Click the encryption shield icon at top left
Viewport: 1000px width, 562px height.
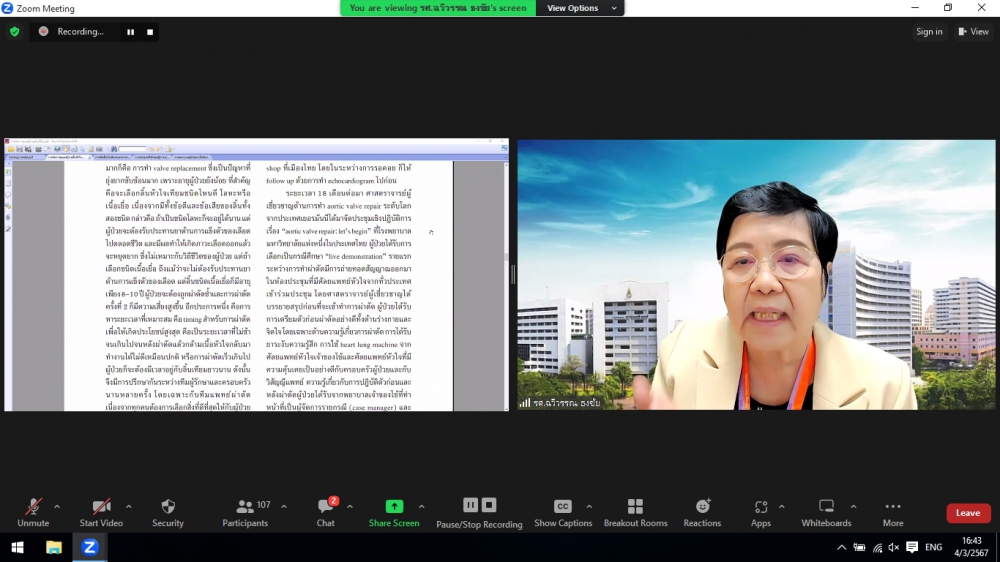click(14, 32)
